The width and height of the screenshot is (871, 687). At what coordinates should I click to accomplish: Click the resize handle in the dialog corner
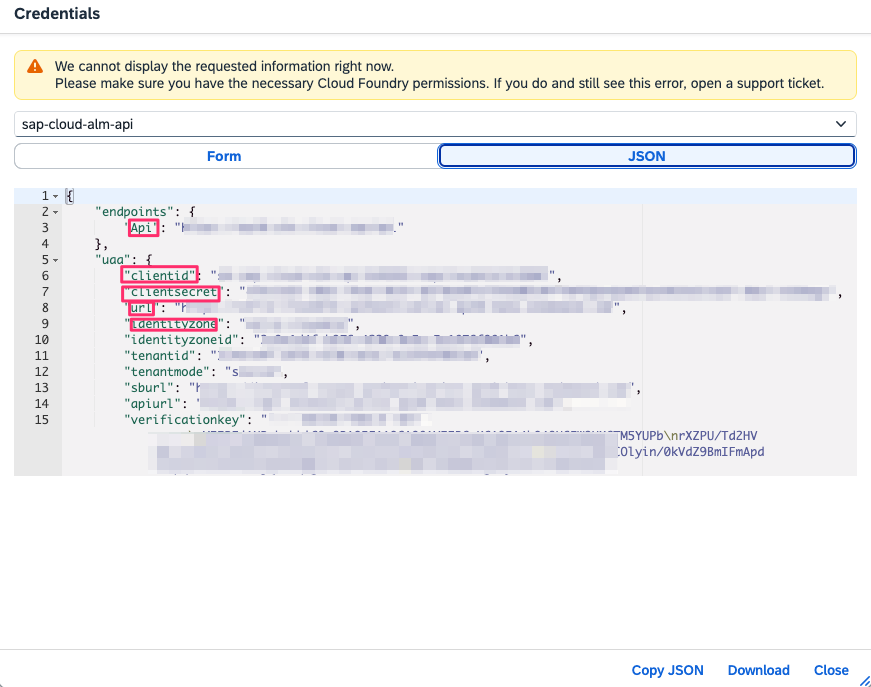coord(863,679)
